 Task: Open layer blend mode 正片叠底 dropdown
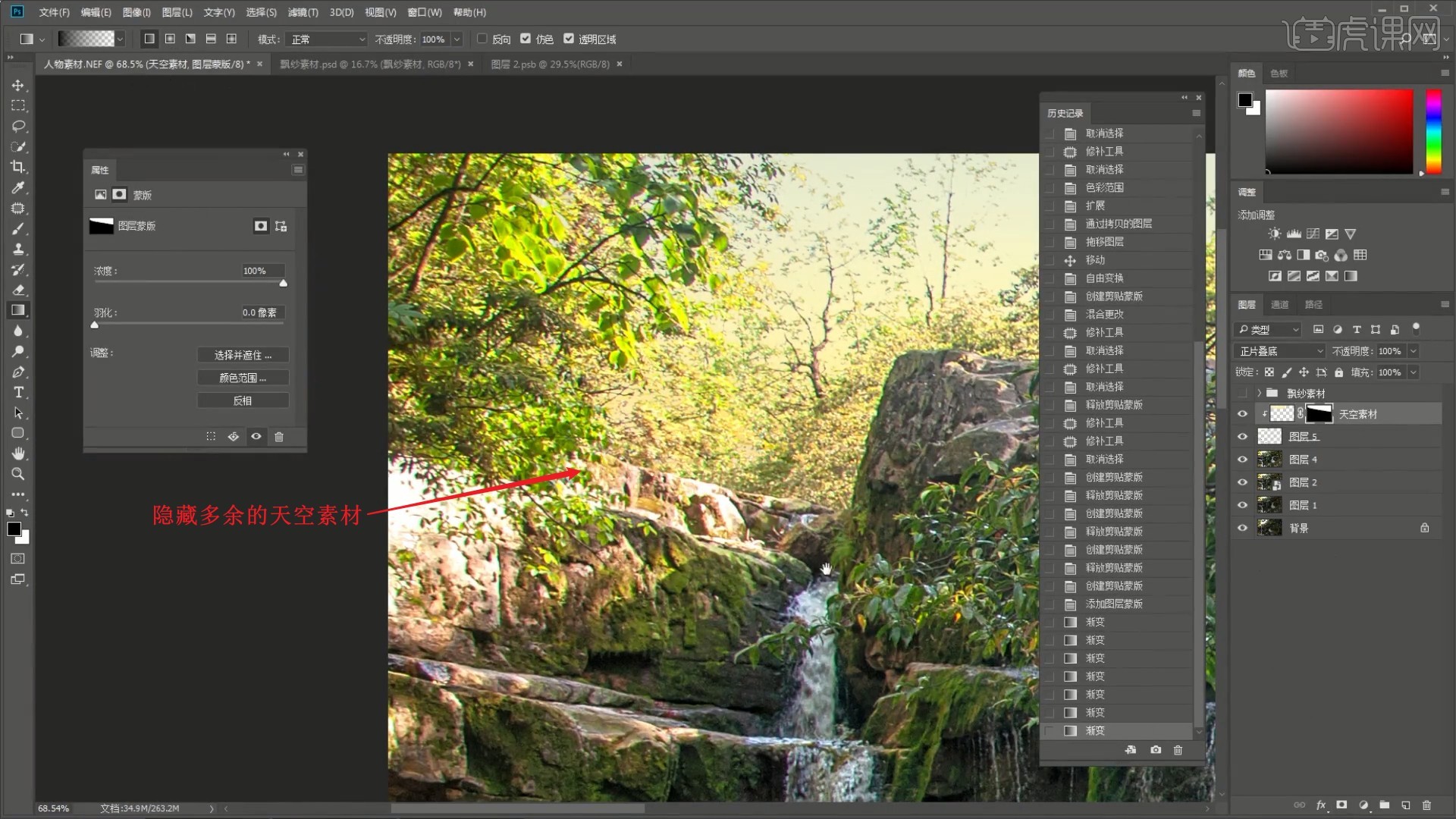pyautogui.click(x=1280, y=351)
